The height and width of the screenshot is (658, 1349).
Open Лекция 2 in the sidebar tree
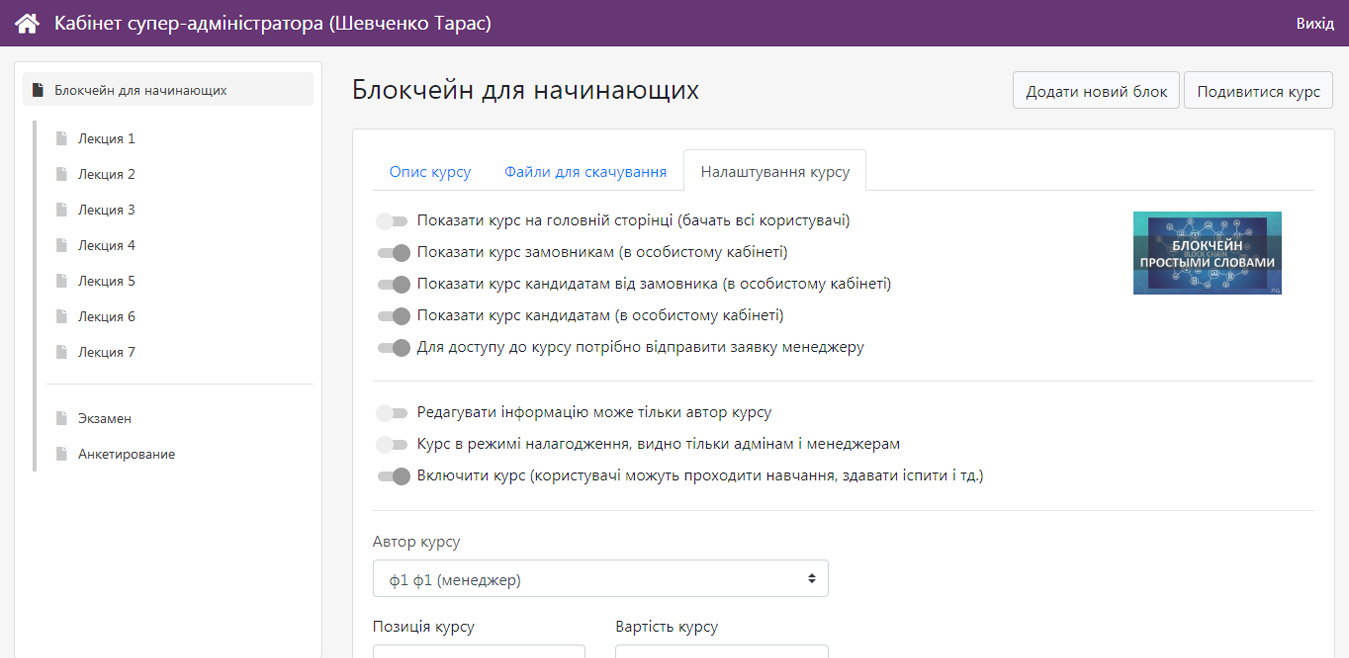107,174
